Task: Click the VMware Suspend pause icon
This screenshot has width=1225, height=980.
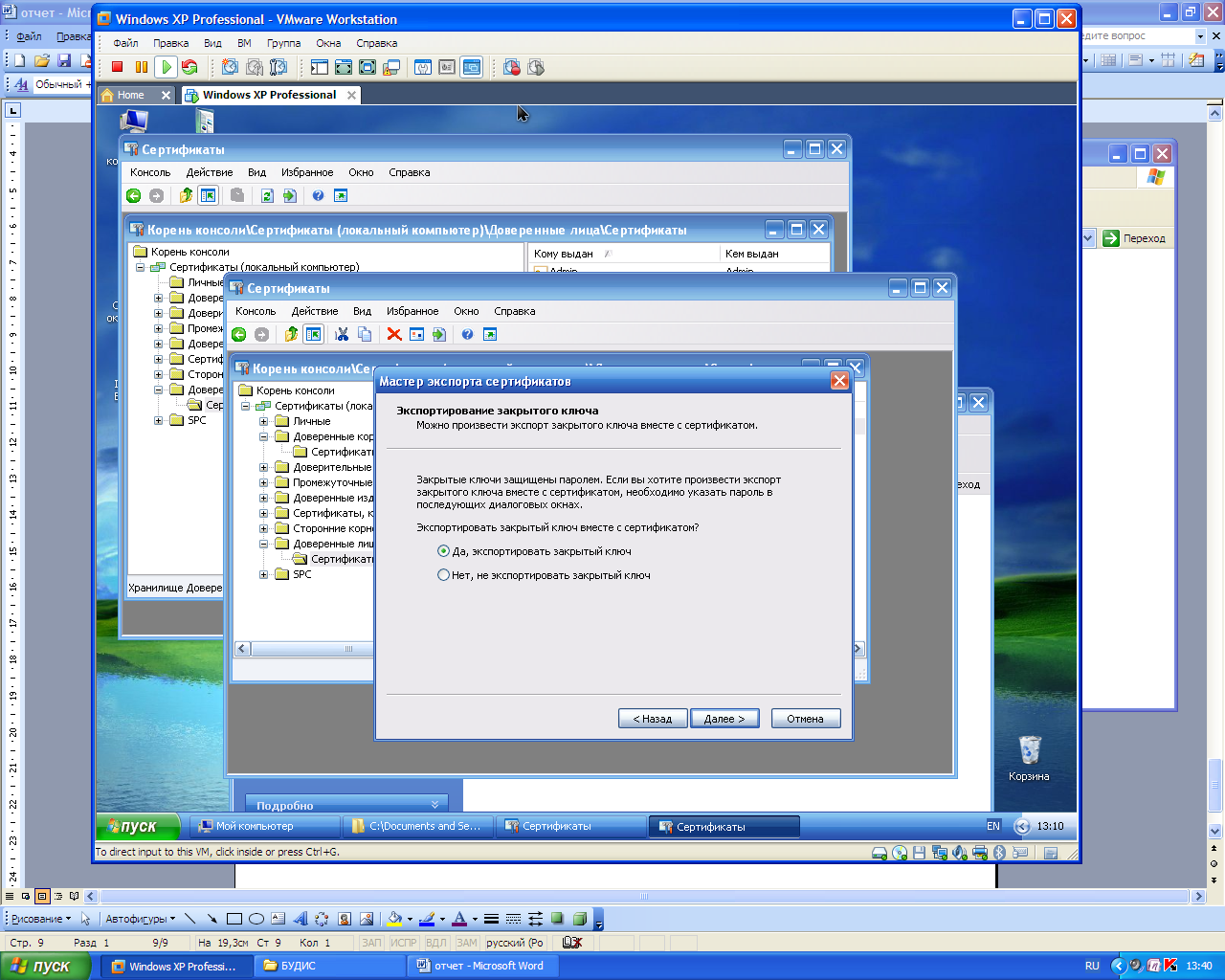Action: pos(142,67)
